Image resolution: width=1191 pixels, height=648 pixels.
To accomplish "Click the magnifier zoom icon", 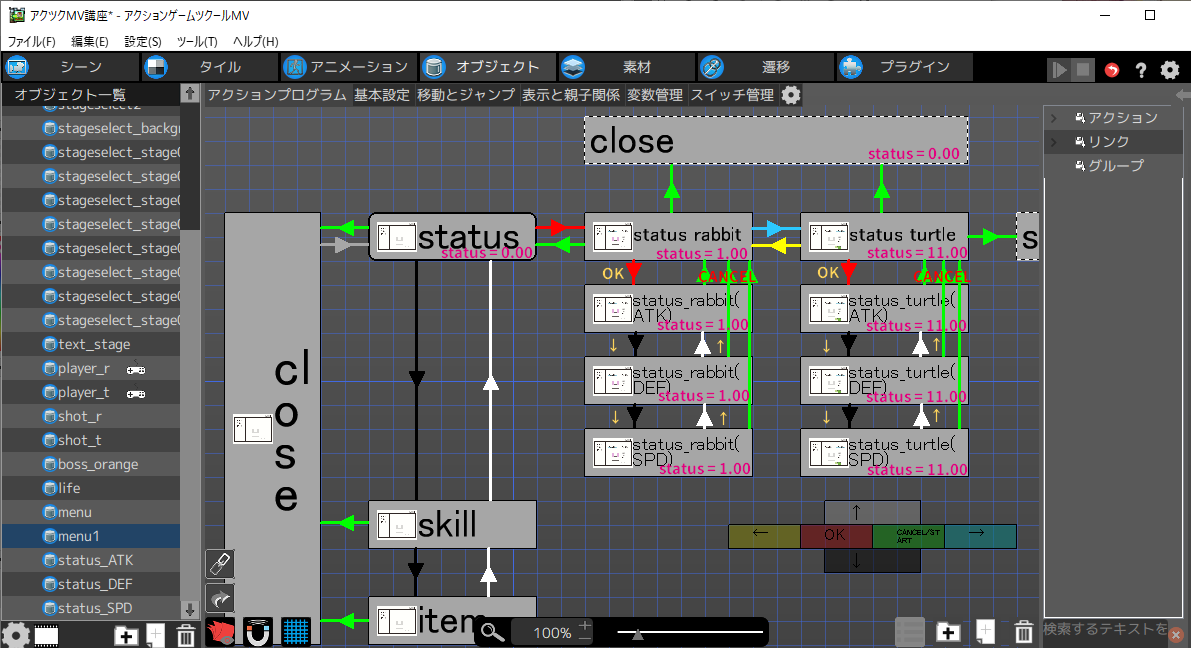I will pos(491,632).
